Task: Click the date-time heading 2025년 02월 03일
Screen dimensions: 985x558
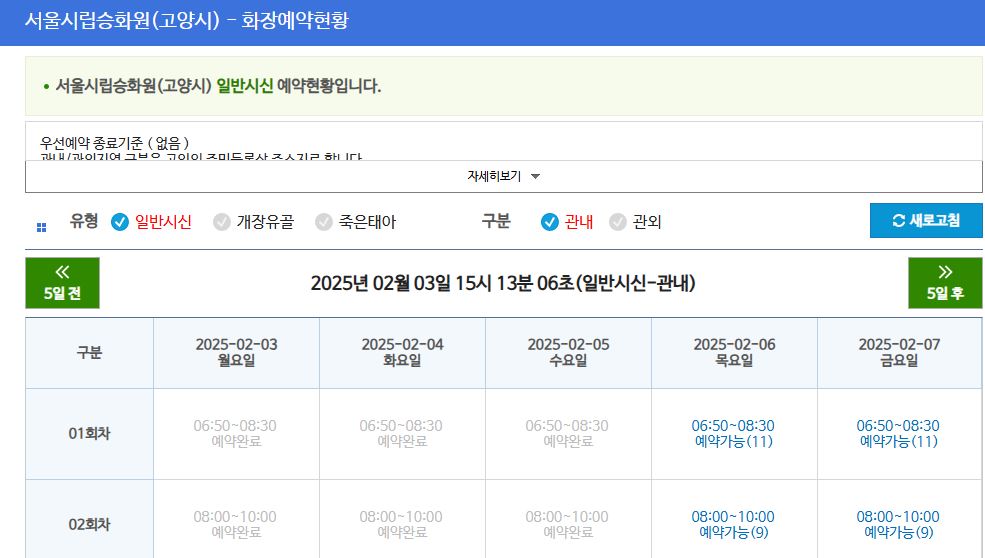Action: click(503, 283)
